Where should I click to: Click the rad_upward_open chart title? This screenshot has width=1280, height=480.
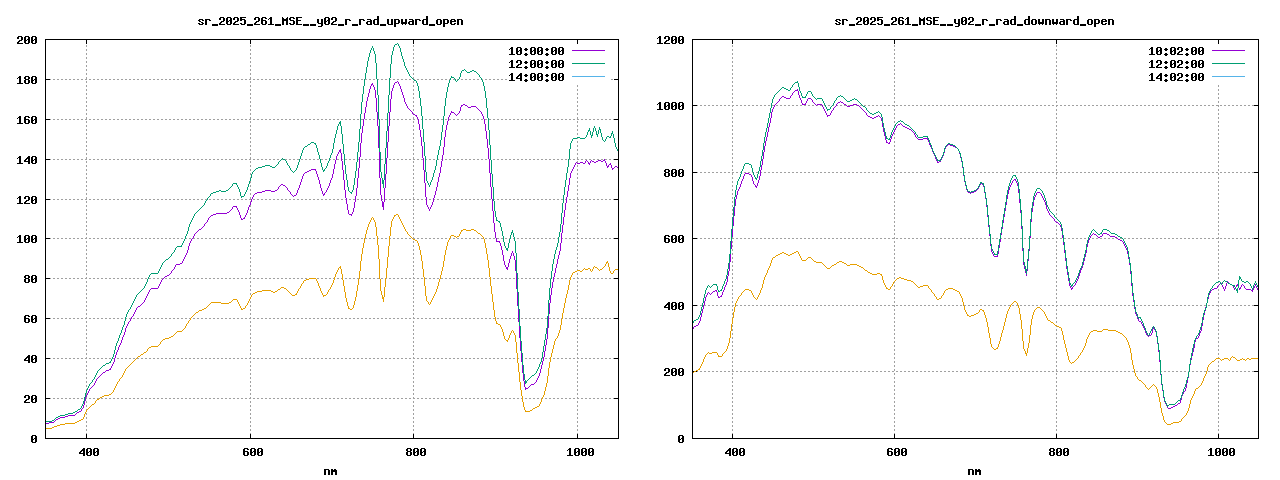point(330,21)
